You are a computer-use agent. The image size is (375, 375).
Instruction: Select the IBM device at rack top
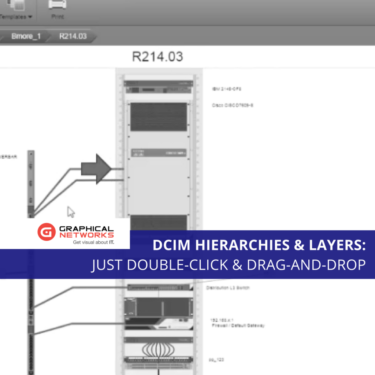point(158,87)
